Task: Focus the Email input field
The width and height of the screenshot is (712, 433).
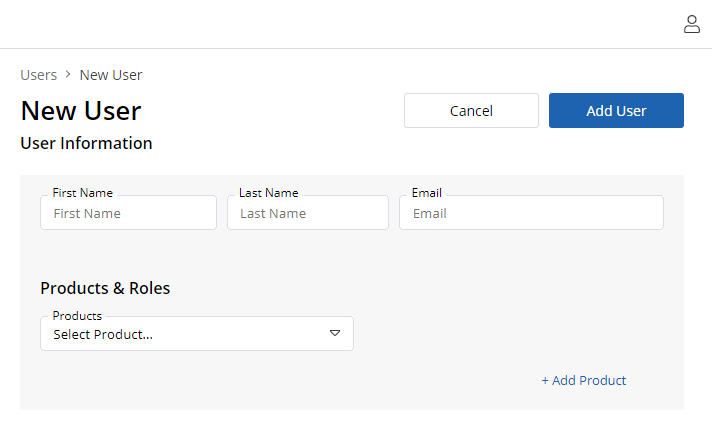Action: [x=531, y=213]
